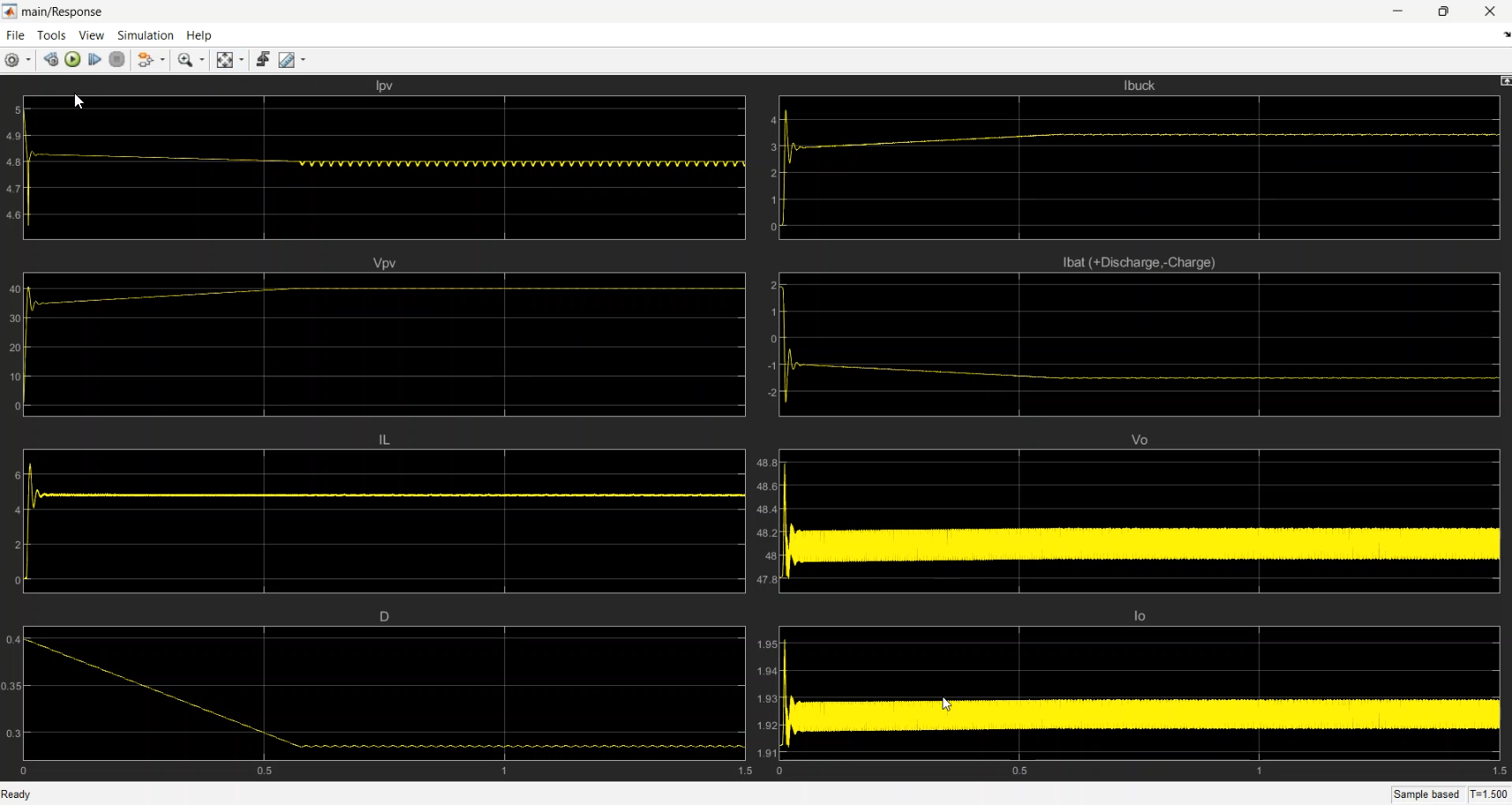Open the Tools menu
This screenshot has width=1512, height=805.
click(x=51, y=35)
